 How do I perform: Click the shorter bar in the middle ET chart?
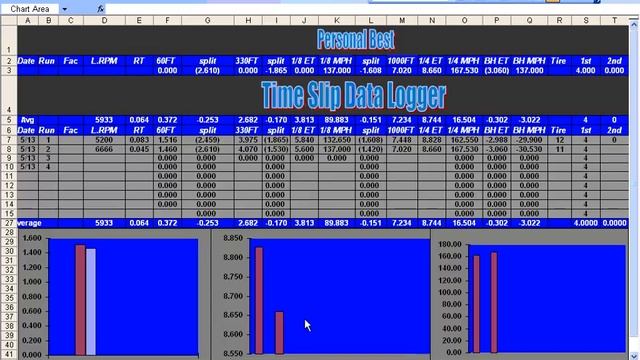(x=279, y=333)
